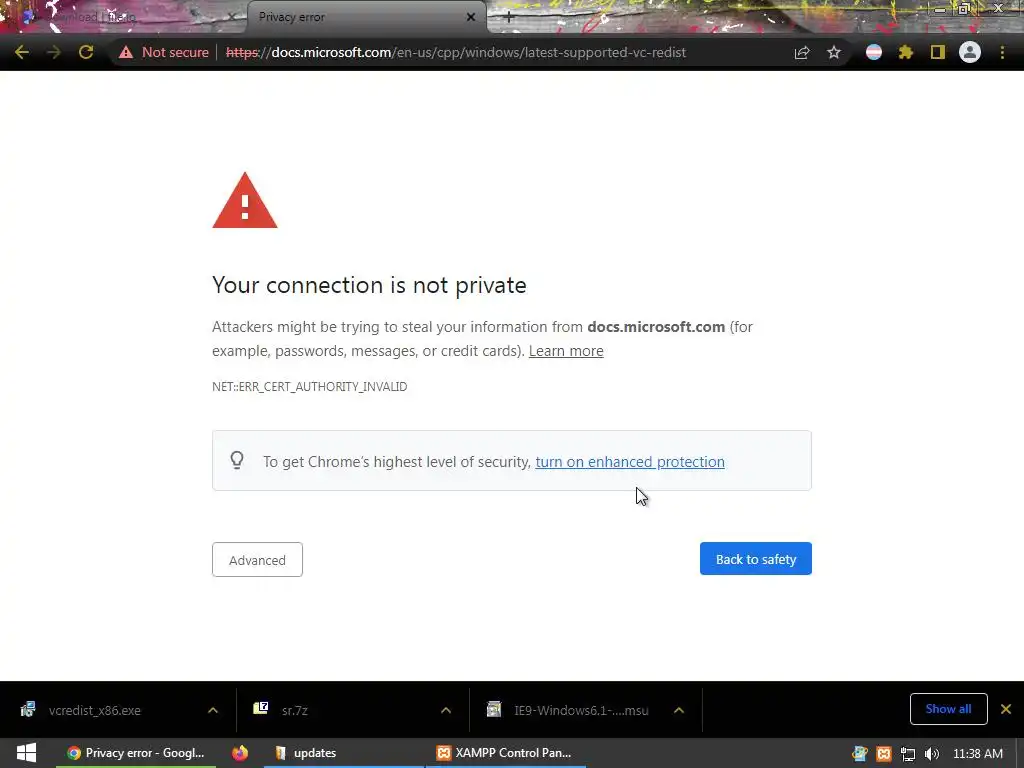Go back using the browser back arrow
The height and width of the screenshot is (768, 1024).
[22, 52]
